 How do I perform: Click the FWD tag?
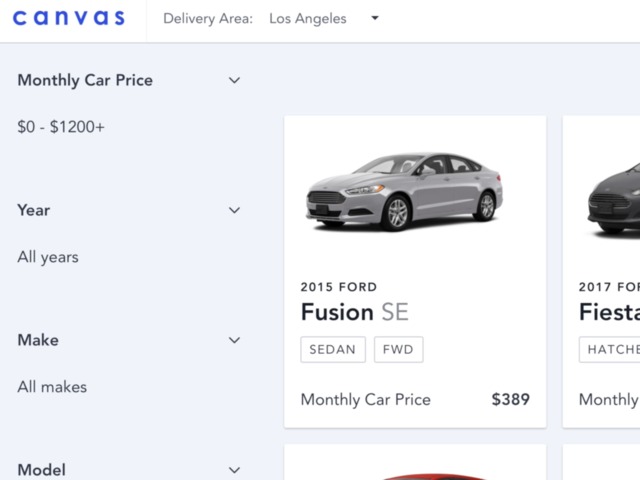[x=399, y=349]
